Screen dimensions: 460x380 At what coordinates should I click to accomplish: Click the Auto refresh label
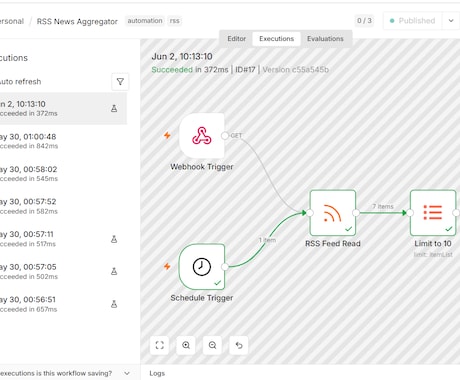tap(21, 82)
